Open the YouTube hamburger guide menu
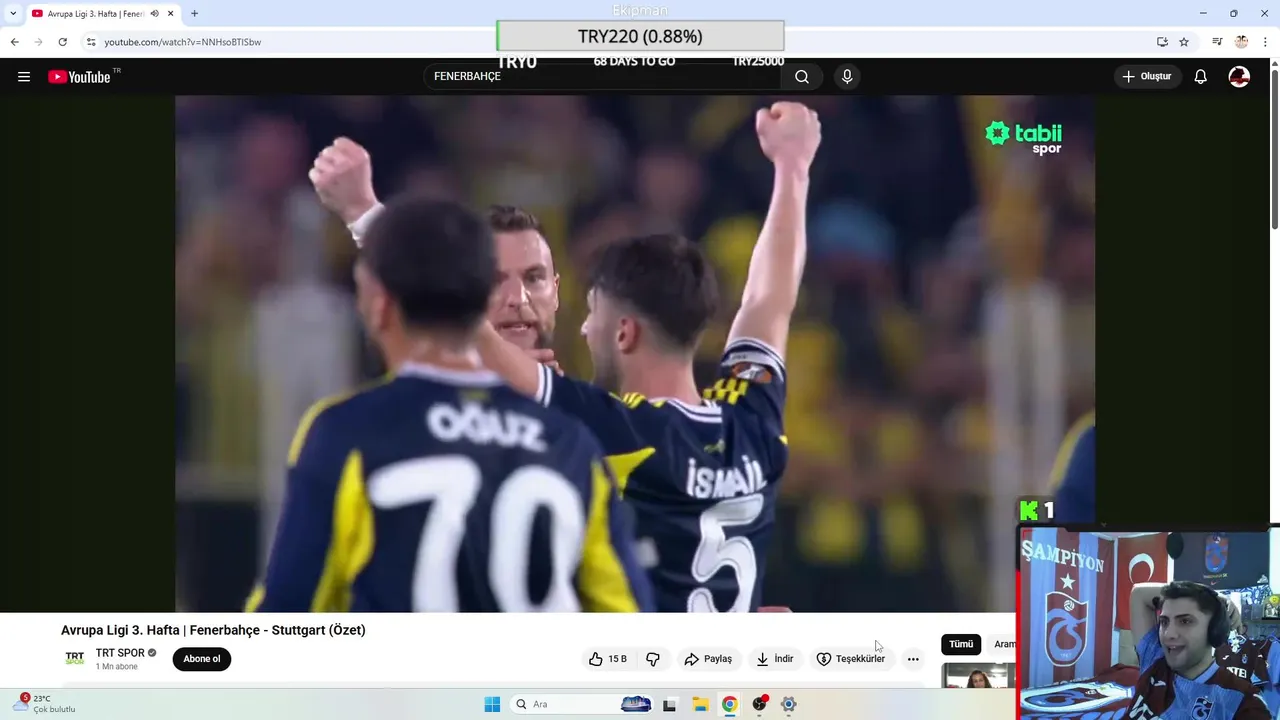1280x720 pixels. point(24,77)
